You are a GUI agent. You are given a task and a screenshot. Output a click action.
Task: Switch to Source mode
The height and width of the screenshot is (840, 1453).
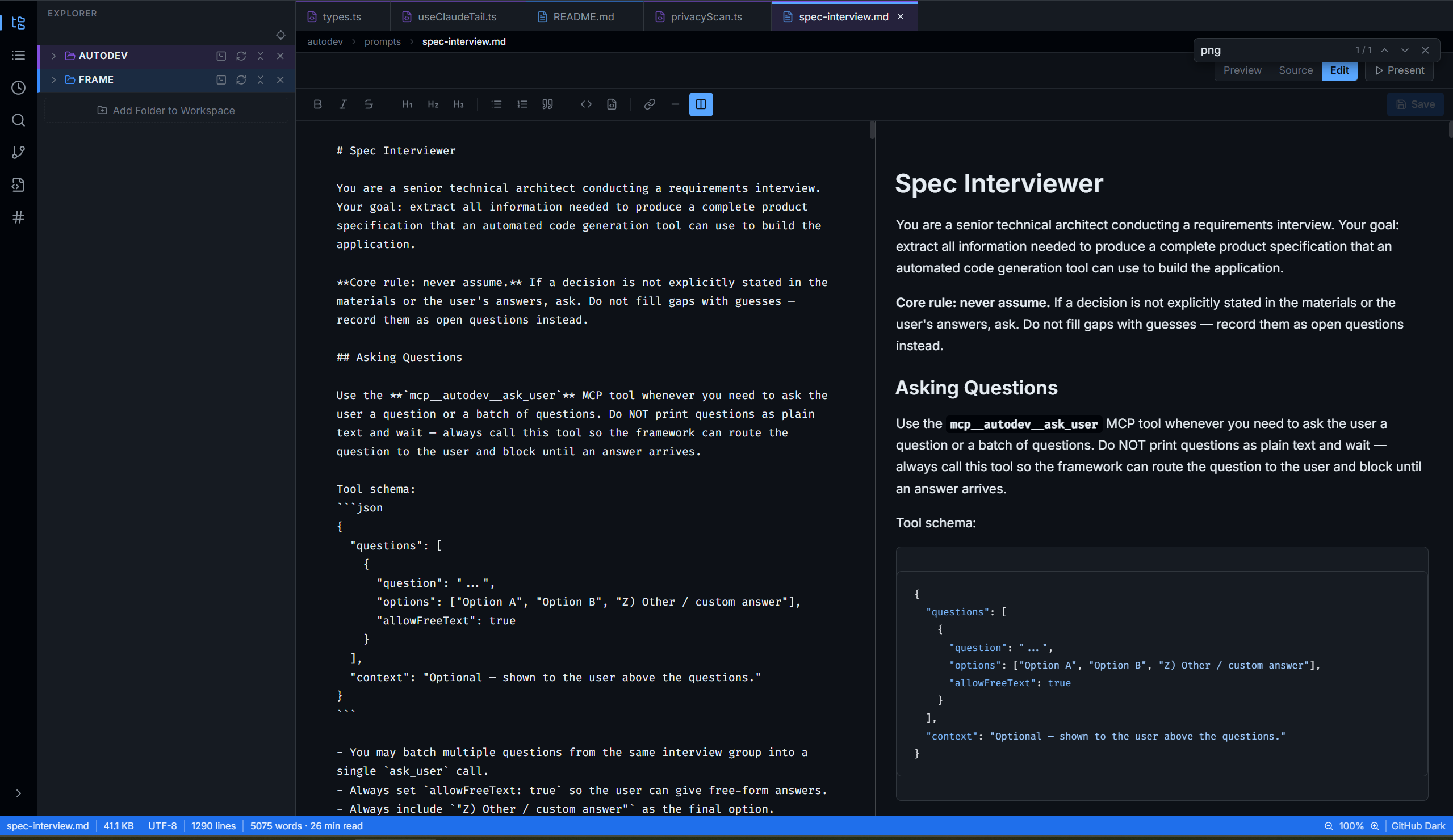(x=1296, y=70)
